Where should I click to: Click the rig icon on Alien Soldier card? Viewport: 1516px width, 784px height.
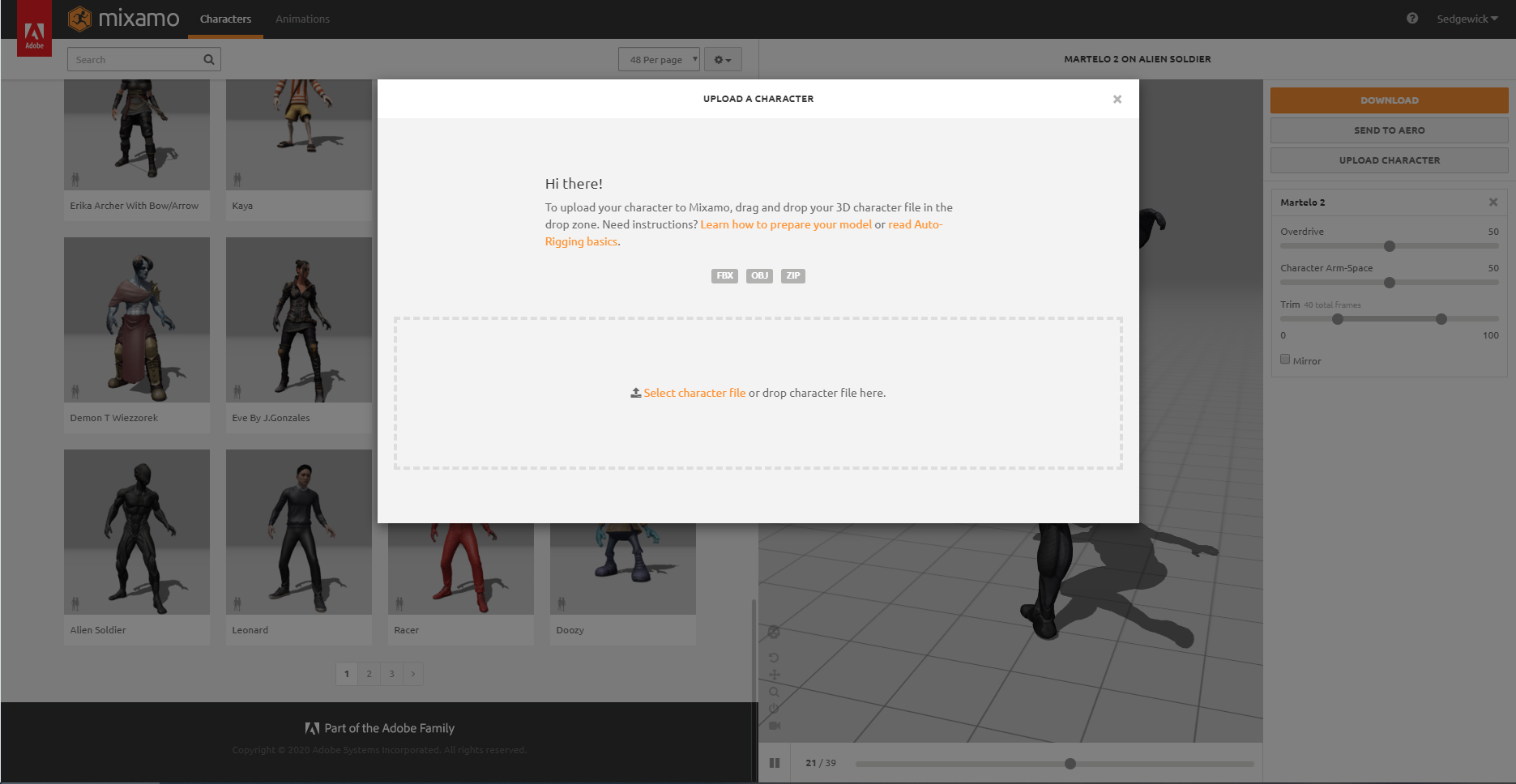pos(75,603)
